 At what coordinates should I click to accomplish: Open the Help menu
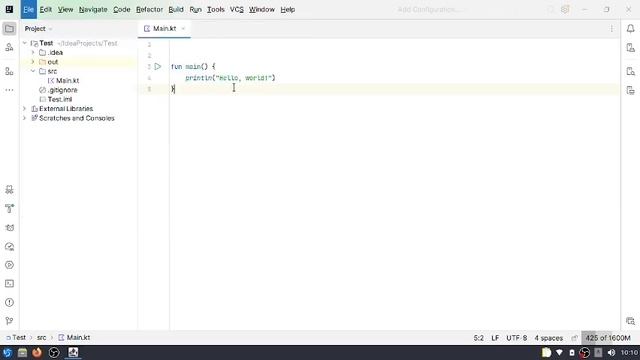pos(288,9)
